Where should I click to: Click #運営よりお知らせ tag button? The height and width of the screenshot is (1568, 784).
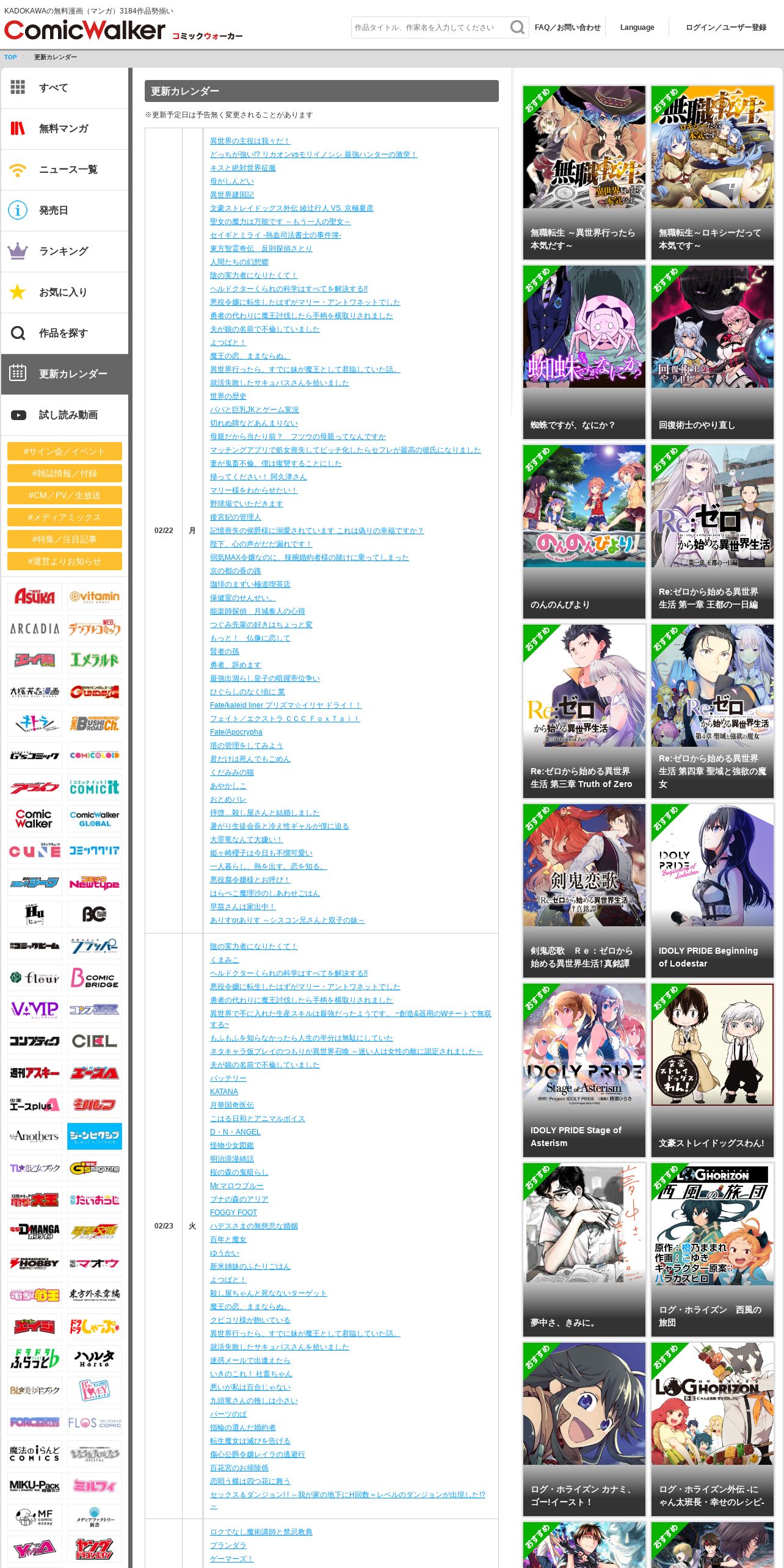(65, 561)
